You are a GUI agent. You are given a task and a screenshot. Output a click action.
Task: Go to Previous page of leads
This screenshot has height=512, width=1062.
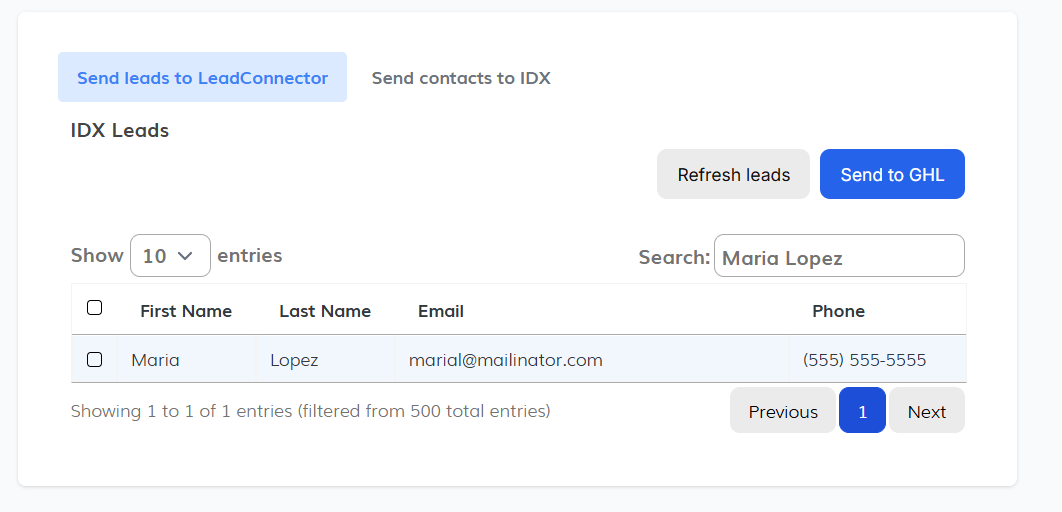pos(783,411)
